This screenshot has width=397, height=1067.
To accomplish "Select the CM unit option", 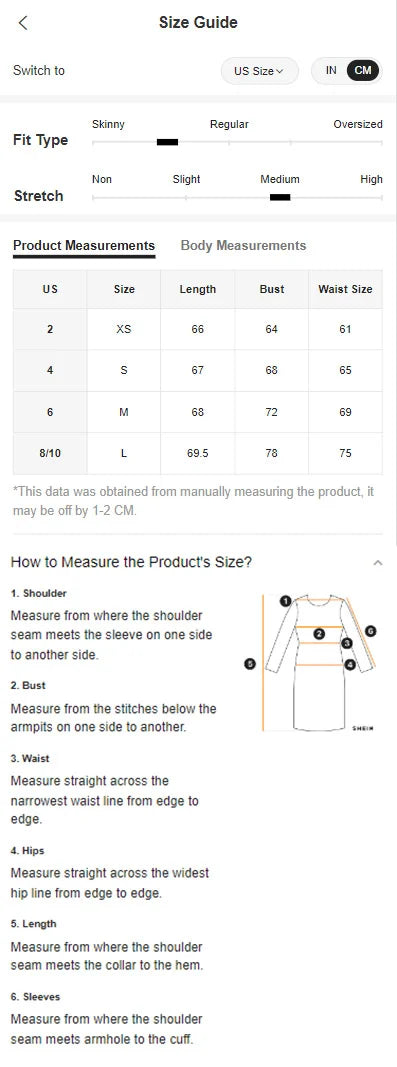I will coord(363,71).
